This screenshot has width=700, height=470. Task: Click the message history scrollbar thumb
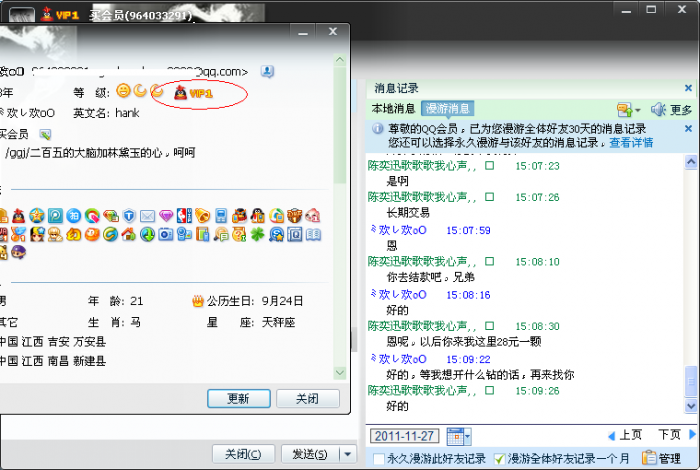(691, 382)
